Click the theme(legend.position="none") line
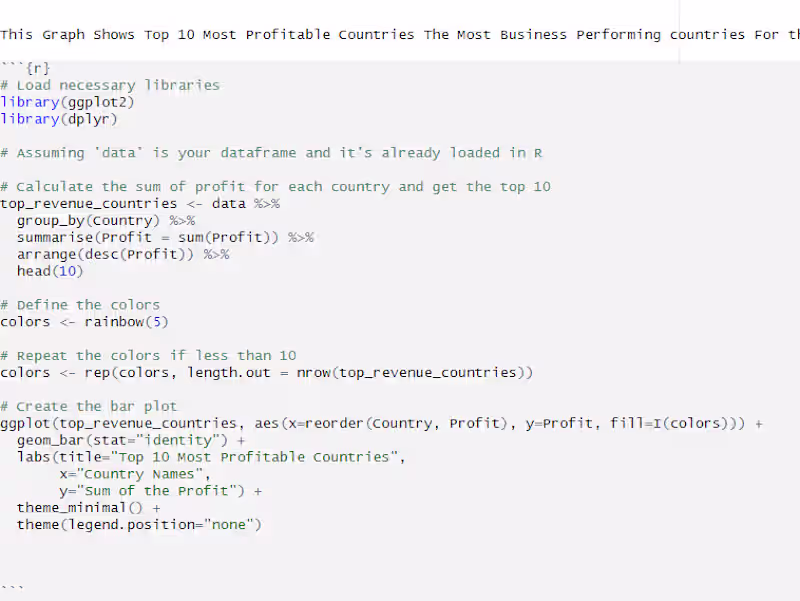 (x=138, y=525)
